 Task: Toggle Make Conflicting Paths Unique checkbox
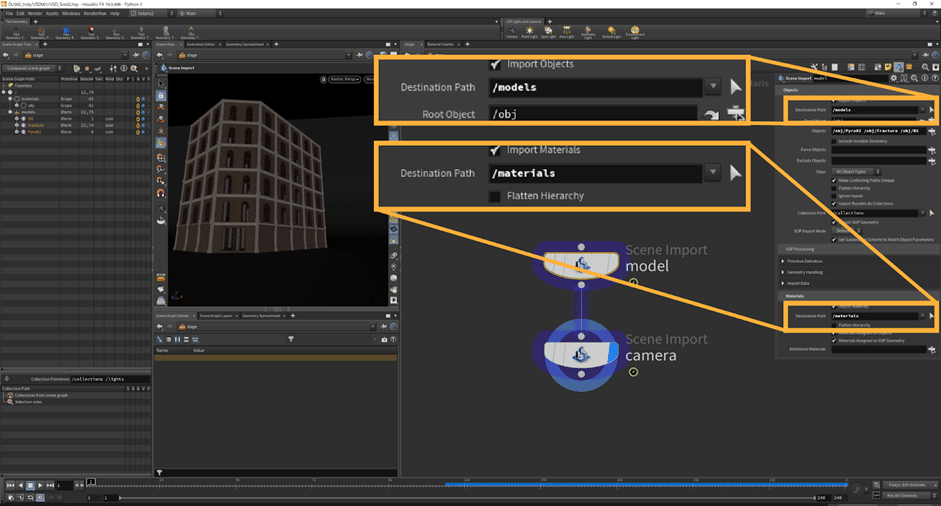(835, 180)
